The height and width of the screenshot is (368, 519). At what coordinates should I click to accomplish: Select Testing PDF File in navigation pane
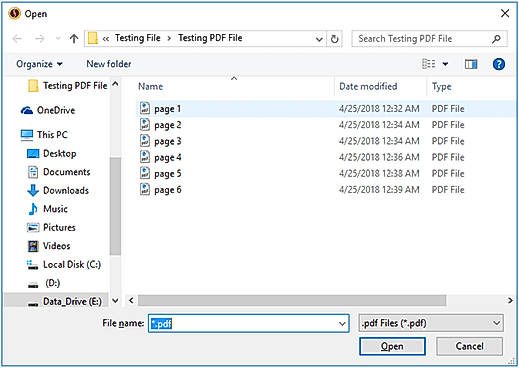coord(68,86)
